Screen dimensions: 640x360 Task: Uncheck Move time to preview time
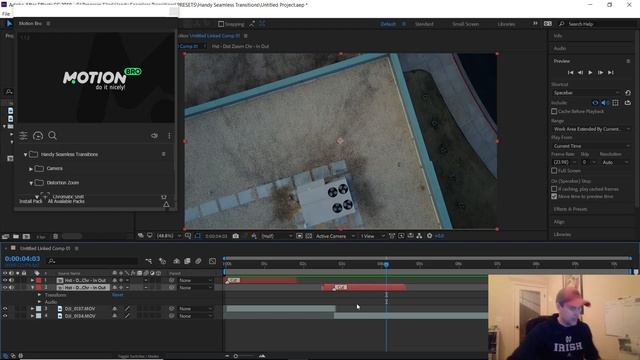click(554, 196)
